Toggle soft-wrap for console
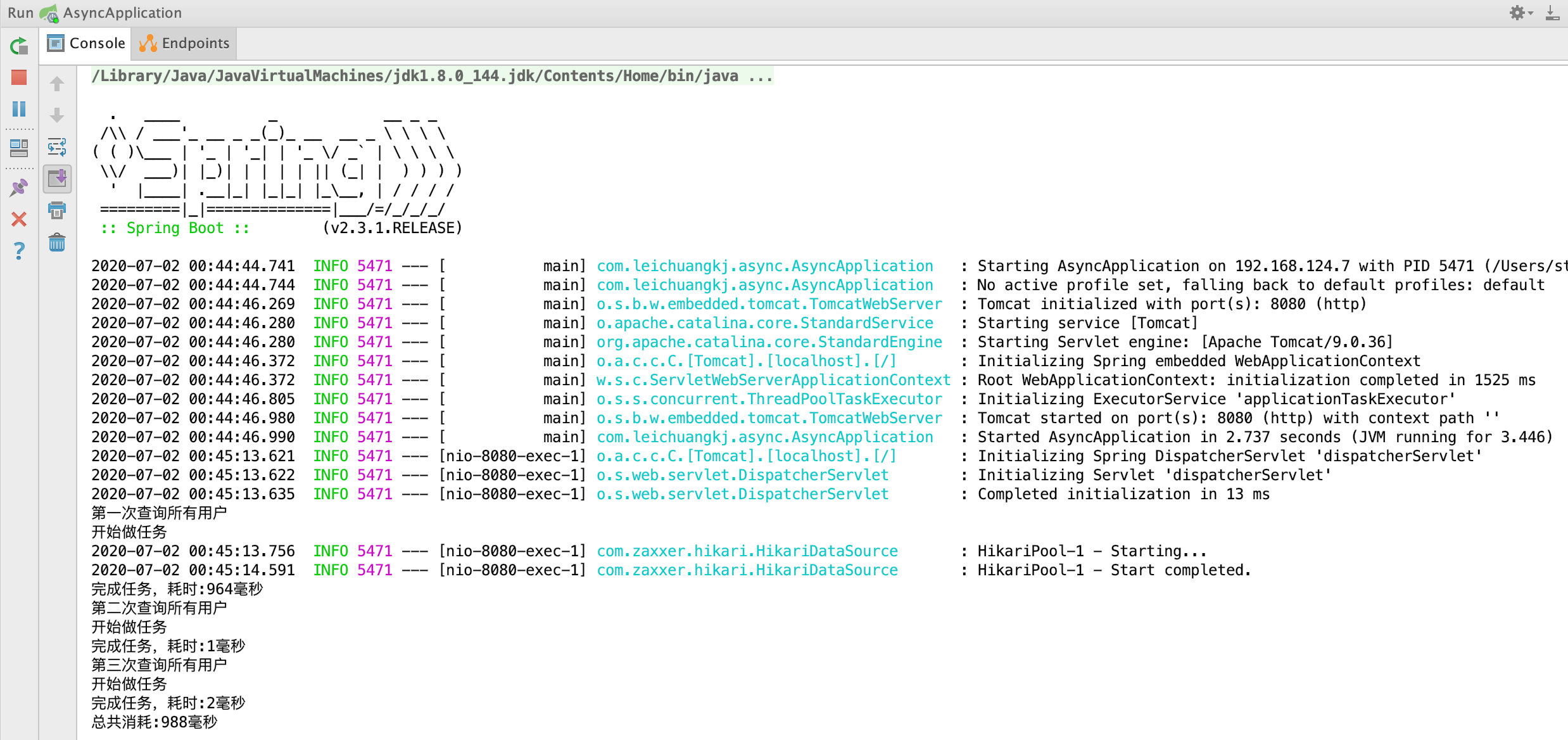 click(57, 147)
